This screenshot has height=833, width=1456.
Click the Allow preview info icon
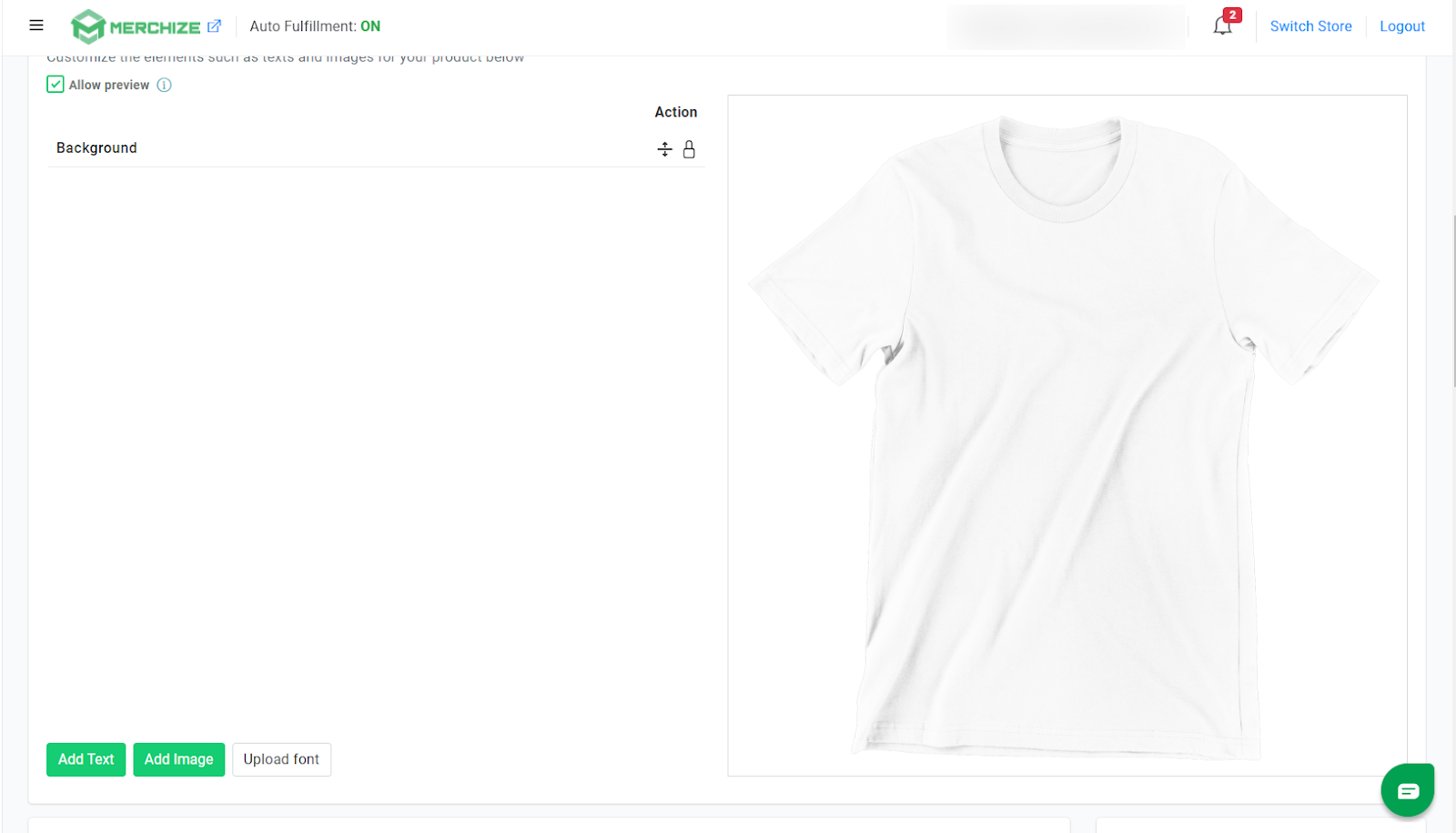tap(164, 85)
